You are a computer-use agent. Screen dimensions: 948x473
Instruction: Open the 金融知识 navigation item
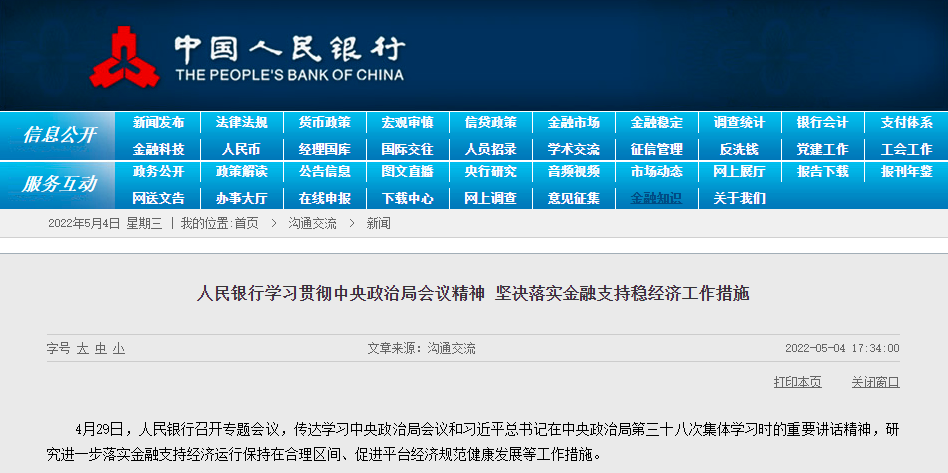click(656, 197)
